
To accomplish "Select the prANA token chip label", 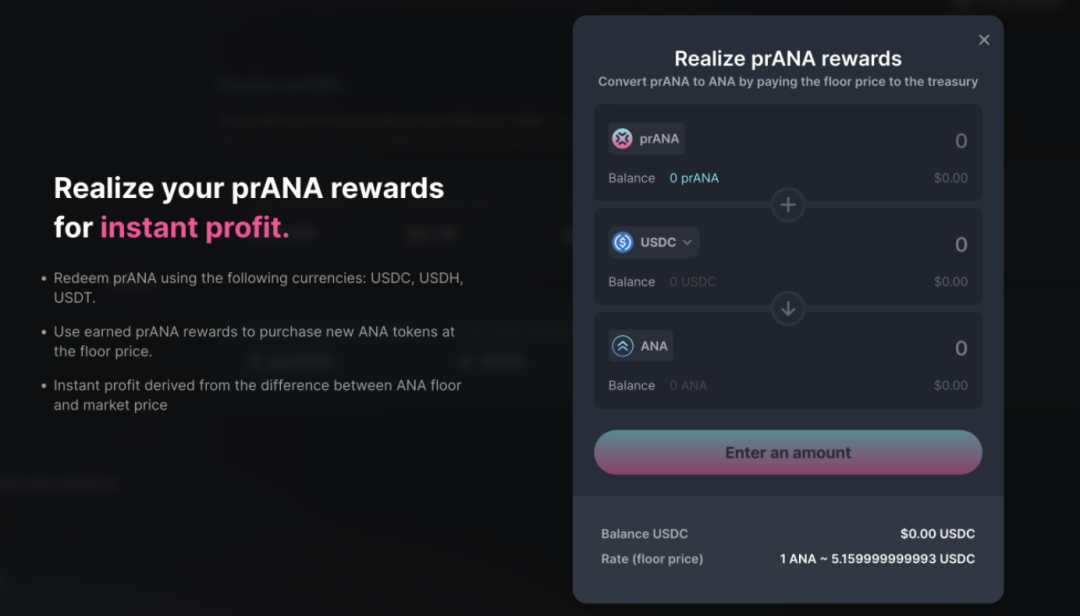I will [x=659, y=139].
